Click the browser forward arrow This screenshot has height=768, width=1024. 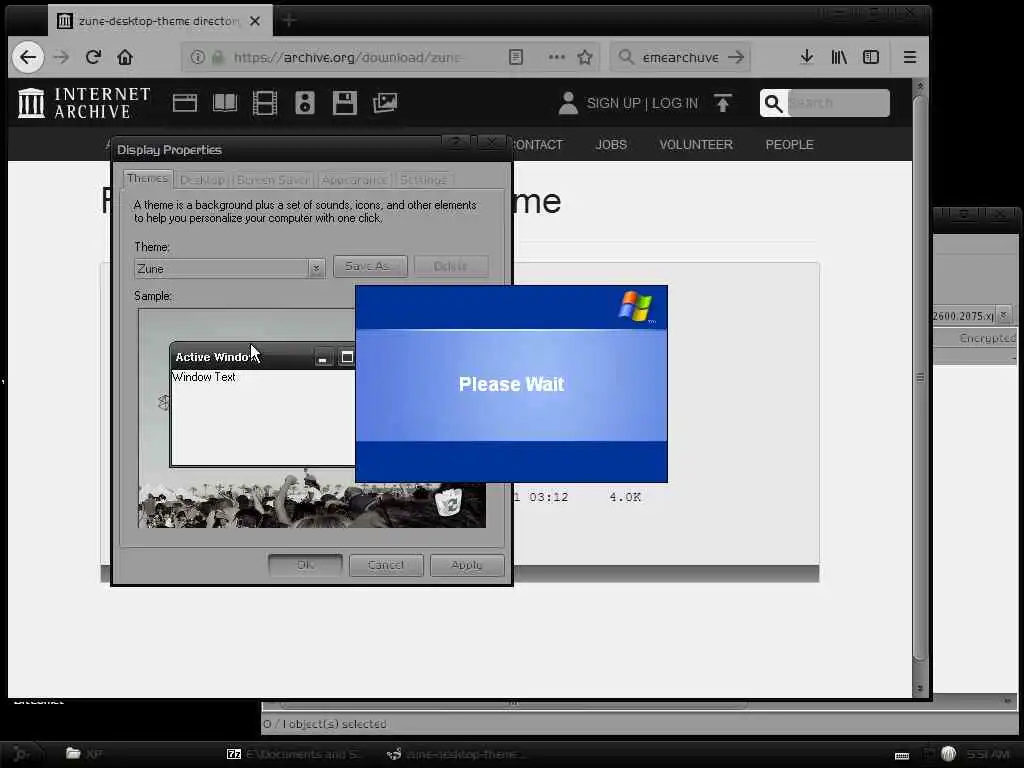(x=61, y=57)
